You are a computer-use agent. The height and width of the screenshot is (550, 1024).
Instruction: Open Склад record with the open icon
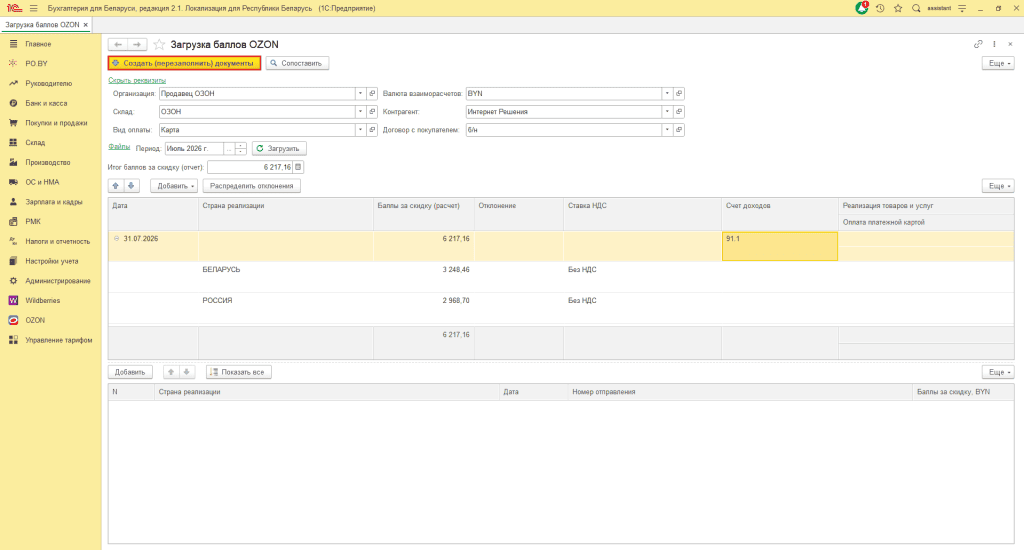372,112
